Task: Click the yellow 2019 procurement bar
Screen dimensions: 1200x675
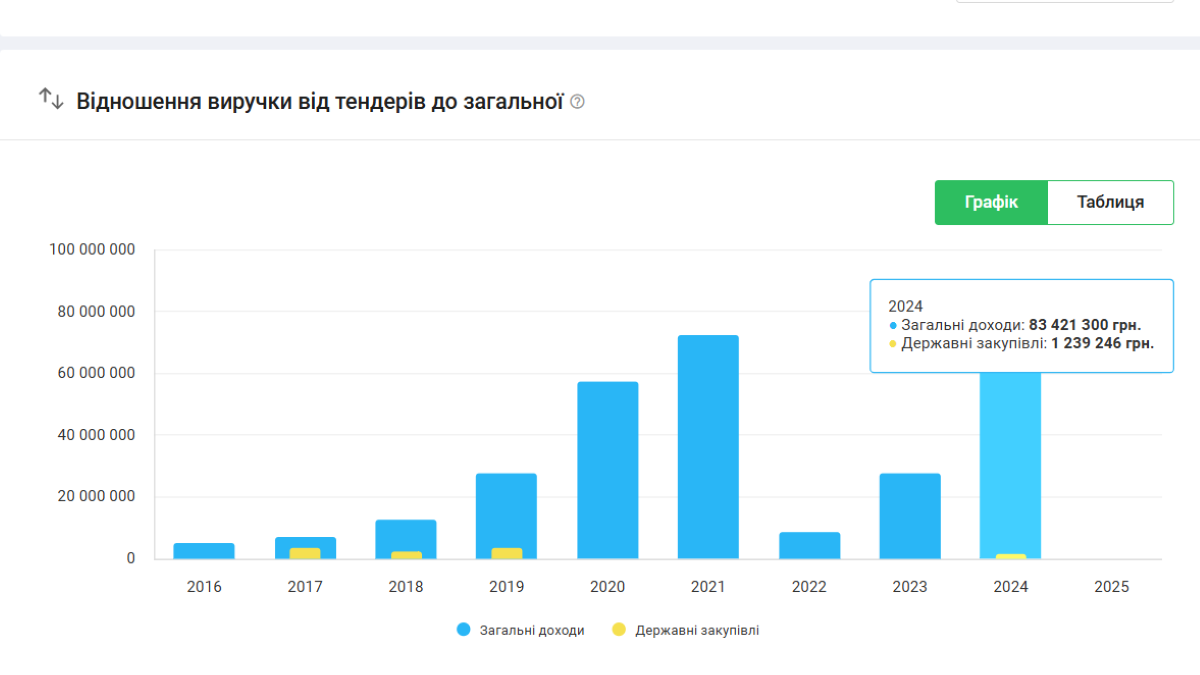Action: tap(506, 553)
